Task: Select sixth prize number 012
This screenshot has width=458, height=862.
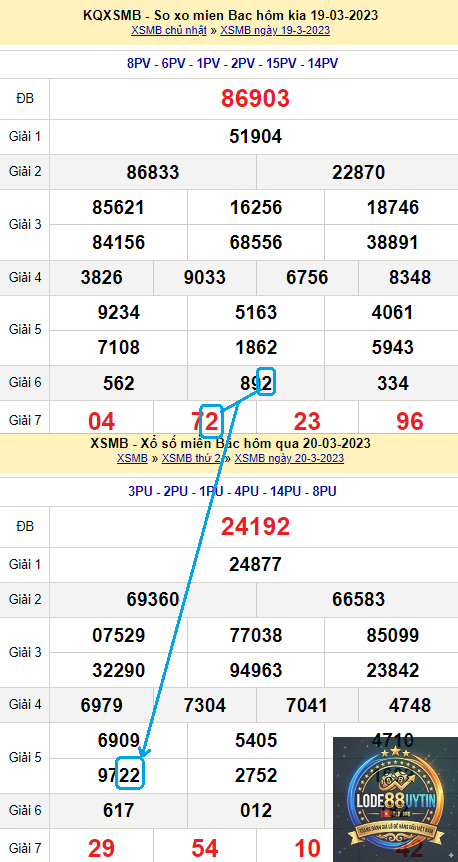Action: (x=256, y=810)
